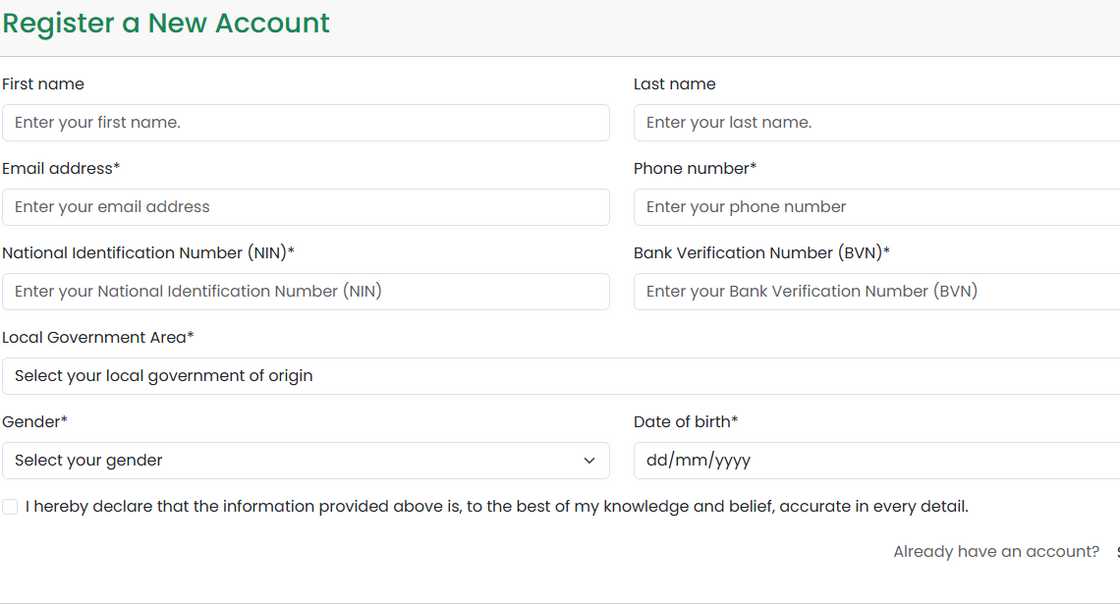The width and height of the screenshot is (1120, 604).
Task: Click the 'National Identification Number (NIN)*' label
Action: 148,253
